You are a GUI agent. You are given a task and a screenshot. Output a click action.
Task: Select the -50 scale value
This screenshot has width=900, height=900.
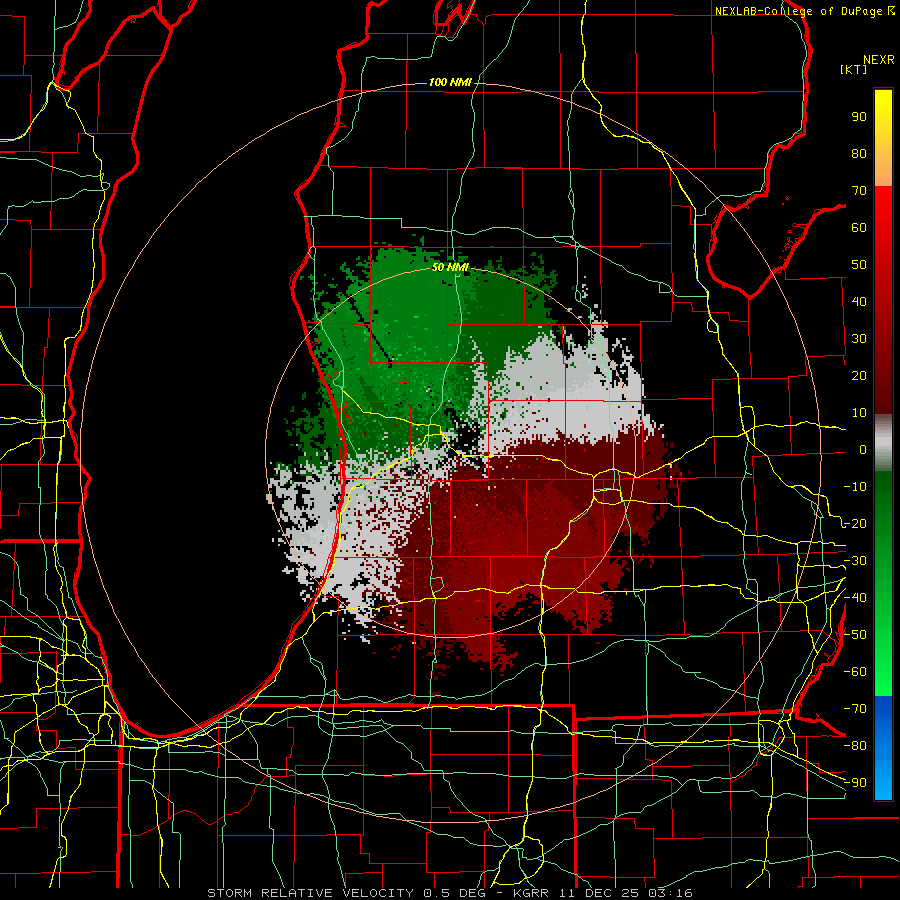coord(855,635)
